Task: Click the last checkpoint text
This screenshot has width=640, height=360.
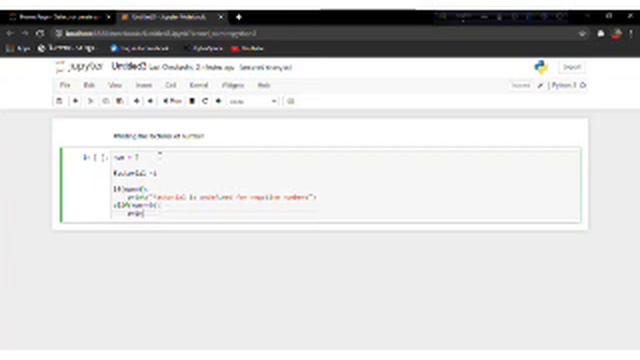Action: pyautogui.click(x=192, y=67)
